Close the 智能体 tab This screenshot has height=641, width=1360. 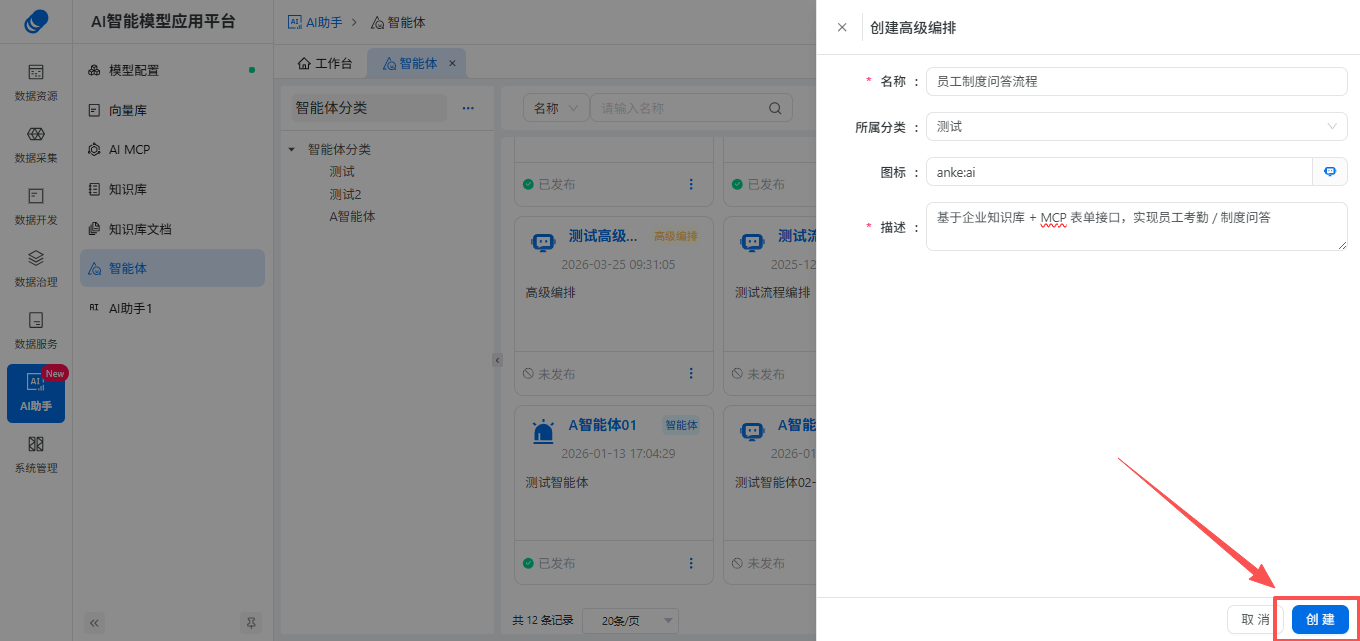point(452,63)
